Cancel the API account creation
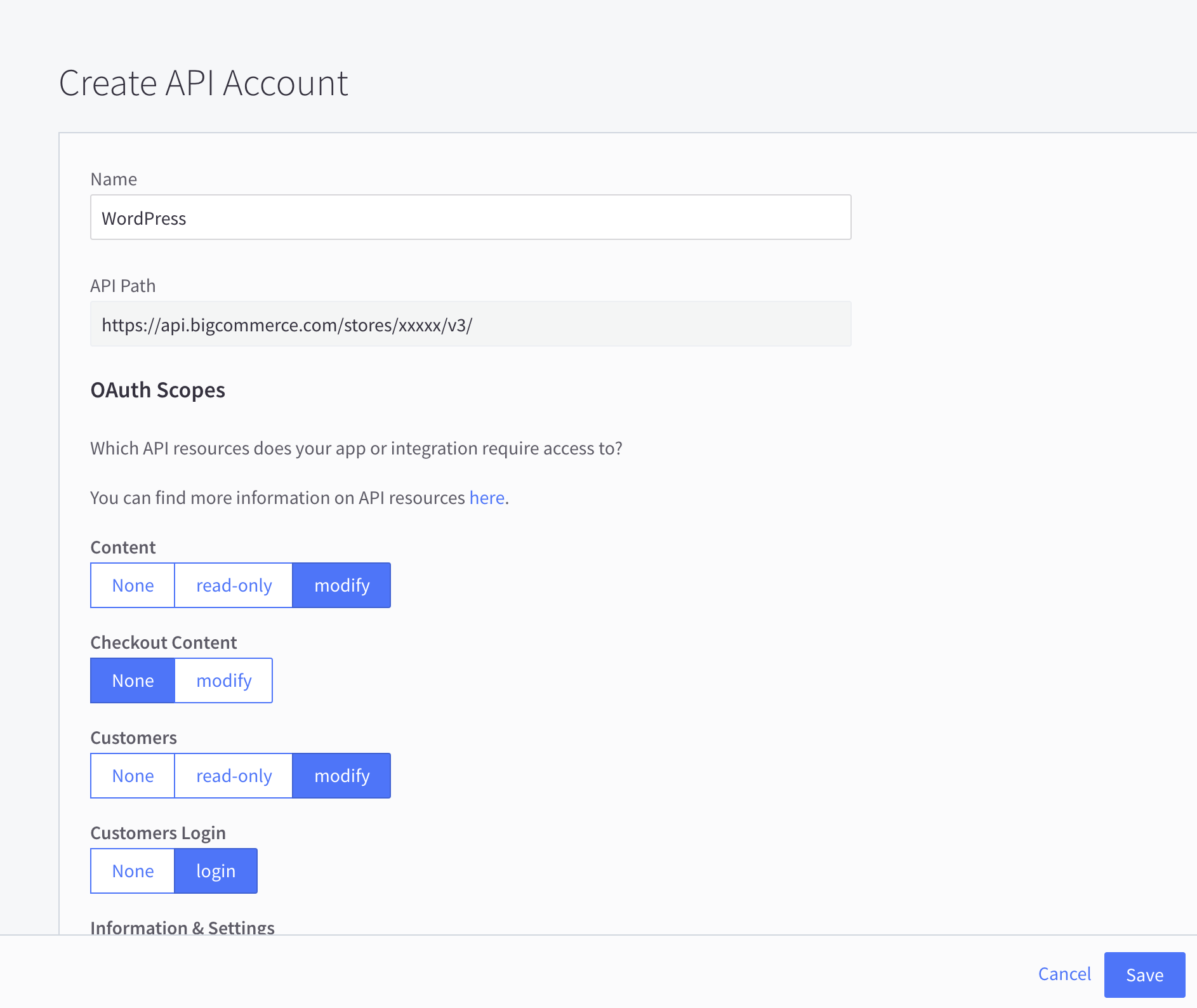 (x=1064, y=974)
